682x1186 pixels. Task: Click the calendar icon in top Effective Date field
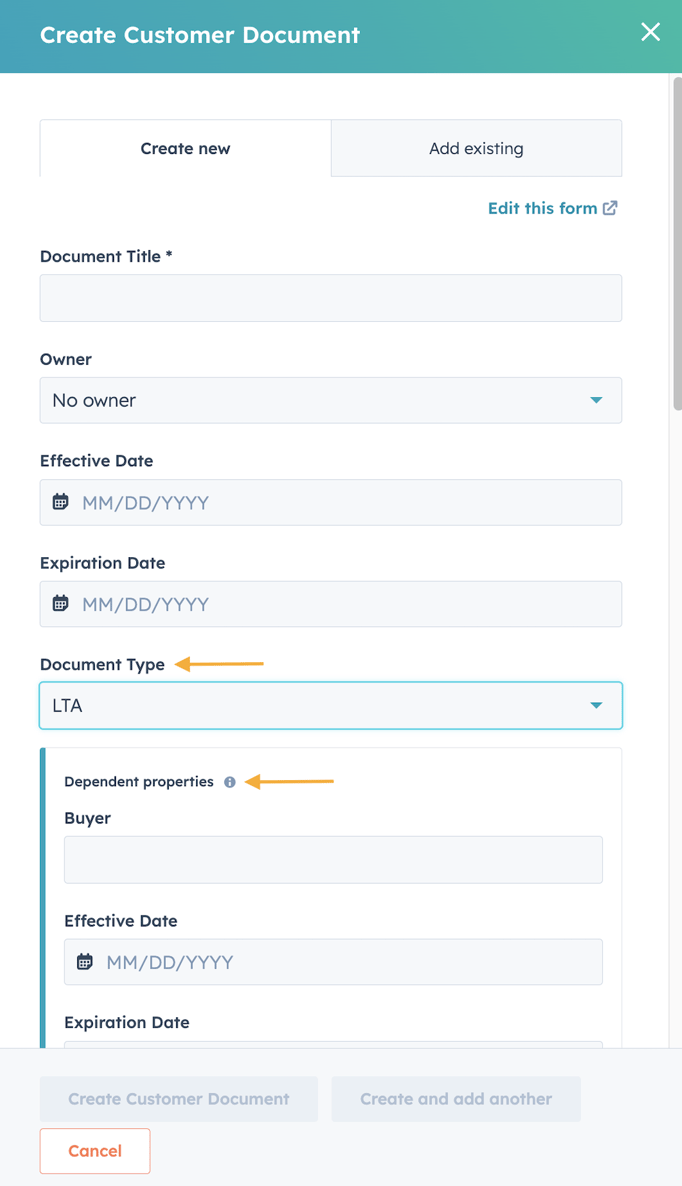tap(60, 501)
